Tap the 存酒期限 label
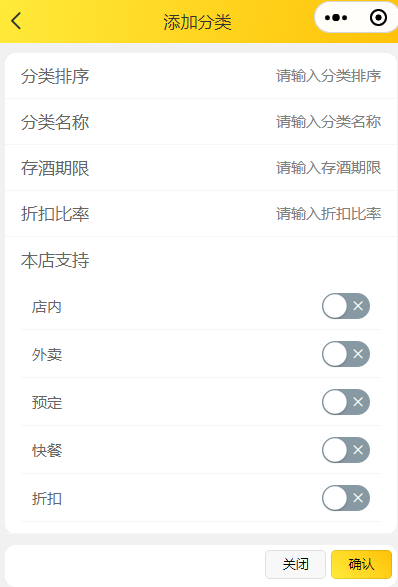398x587 pixels. pyautogui.click(x=55, y=168)
